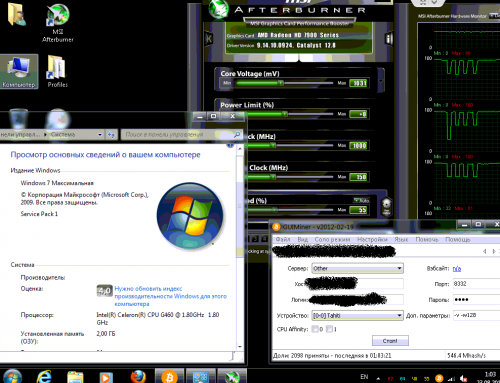Click the Afterburner K side button
Screen dimensions: 500x383
pyautogui.click(x=209, y=39)
